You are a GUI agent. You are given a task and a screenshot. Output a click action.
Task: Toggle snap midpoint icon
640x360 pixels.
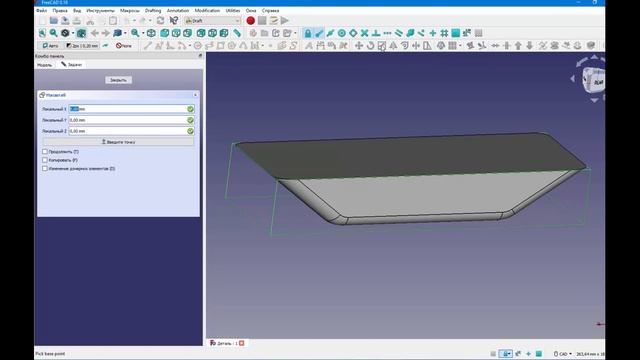(x=330, y=33)
